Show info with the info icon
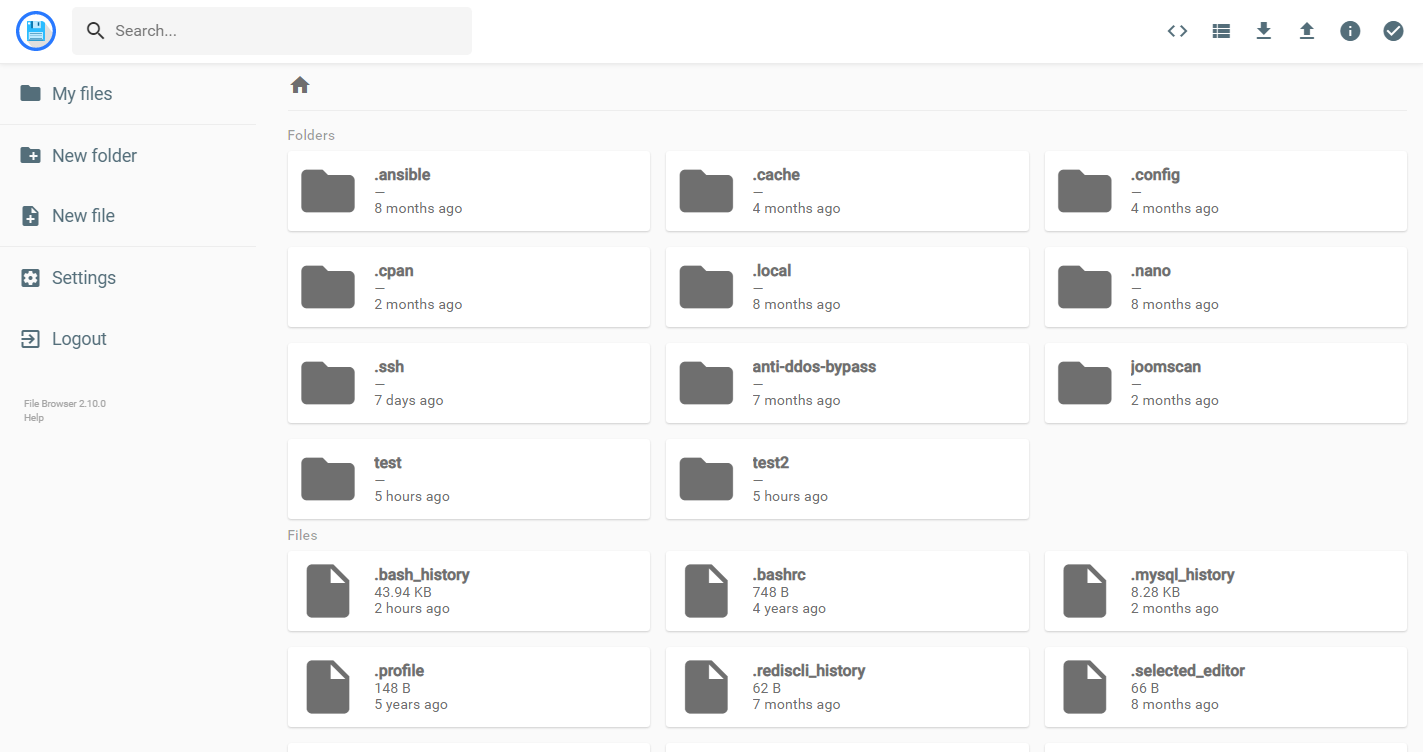 click(x=1350, y=31)
